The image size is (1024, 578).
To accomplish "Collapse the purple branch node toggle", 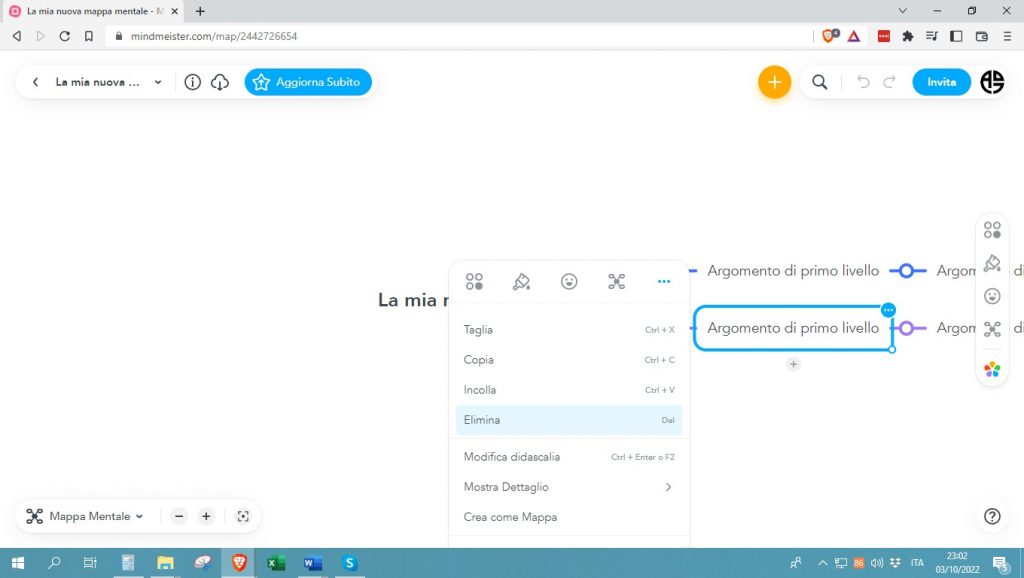I will pyautogui.click(x=907, y=328).
